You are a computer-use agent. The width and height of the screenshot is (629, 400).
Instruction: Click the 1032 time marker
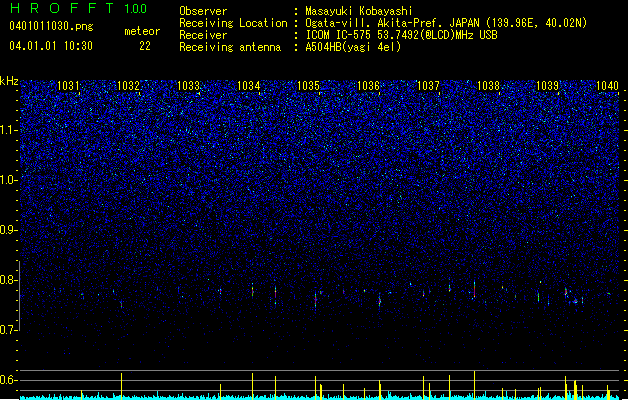pos(128,85)
